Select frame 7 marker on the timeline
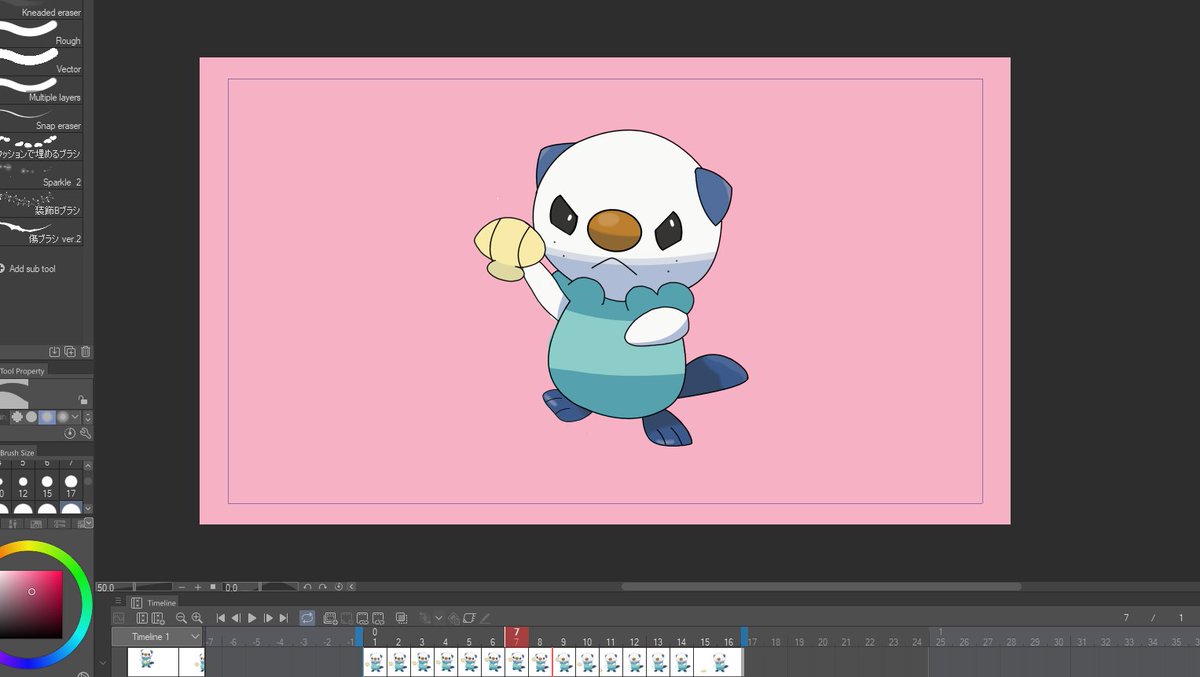 [516, 637]
